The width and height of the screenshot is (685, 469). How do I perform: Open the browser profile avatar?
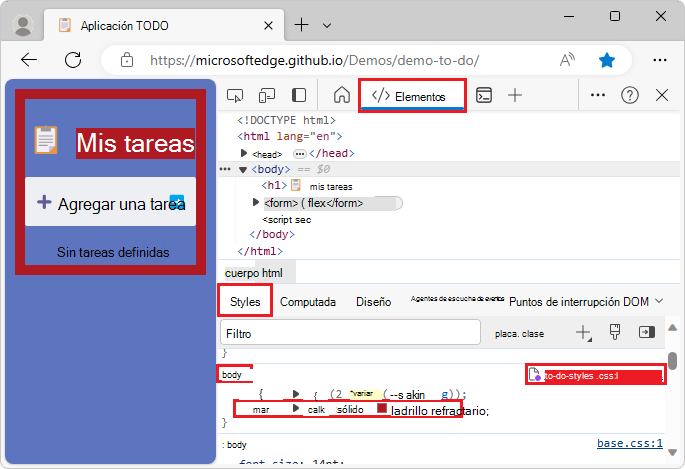coord(23,25)
